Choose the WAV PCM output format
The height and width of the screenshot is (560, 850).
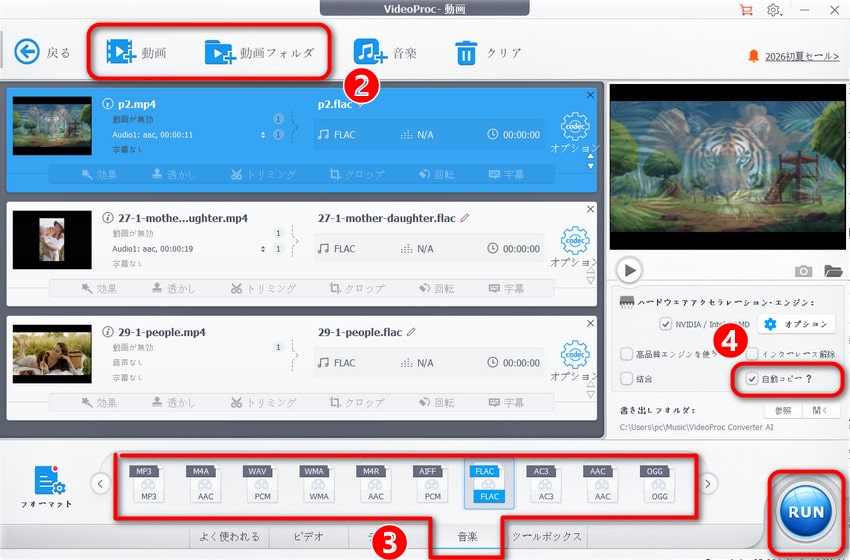pyautogui.click(x=262, y=483)
